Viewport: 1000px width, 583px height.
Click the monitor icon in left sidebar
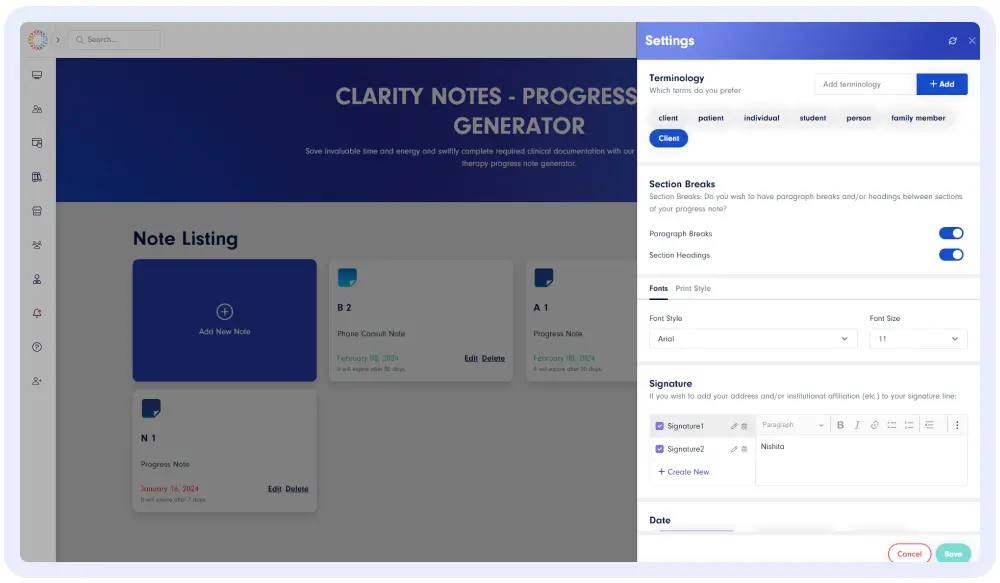click(x=37, y=75)
